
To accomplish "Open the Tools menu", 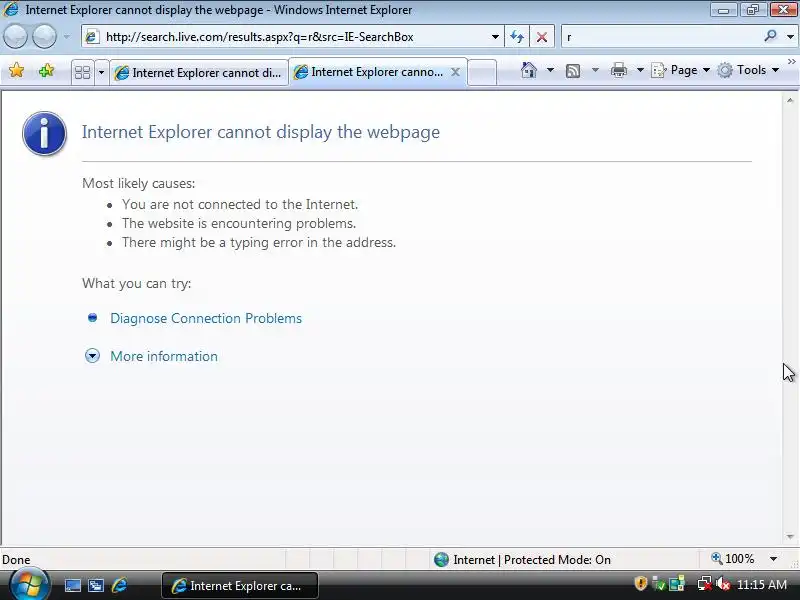I will point(747,70).
